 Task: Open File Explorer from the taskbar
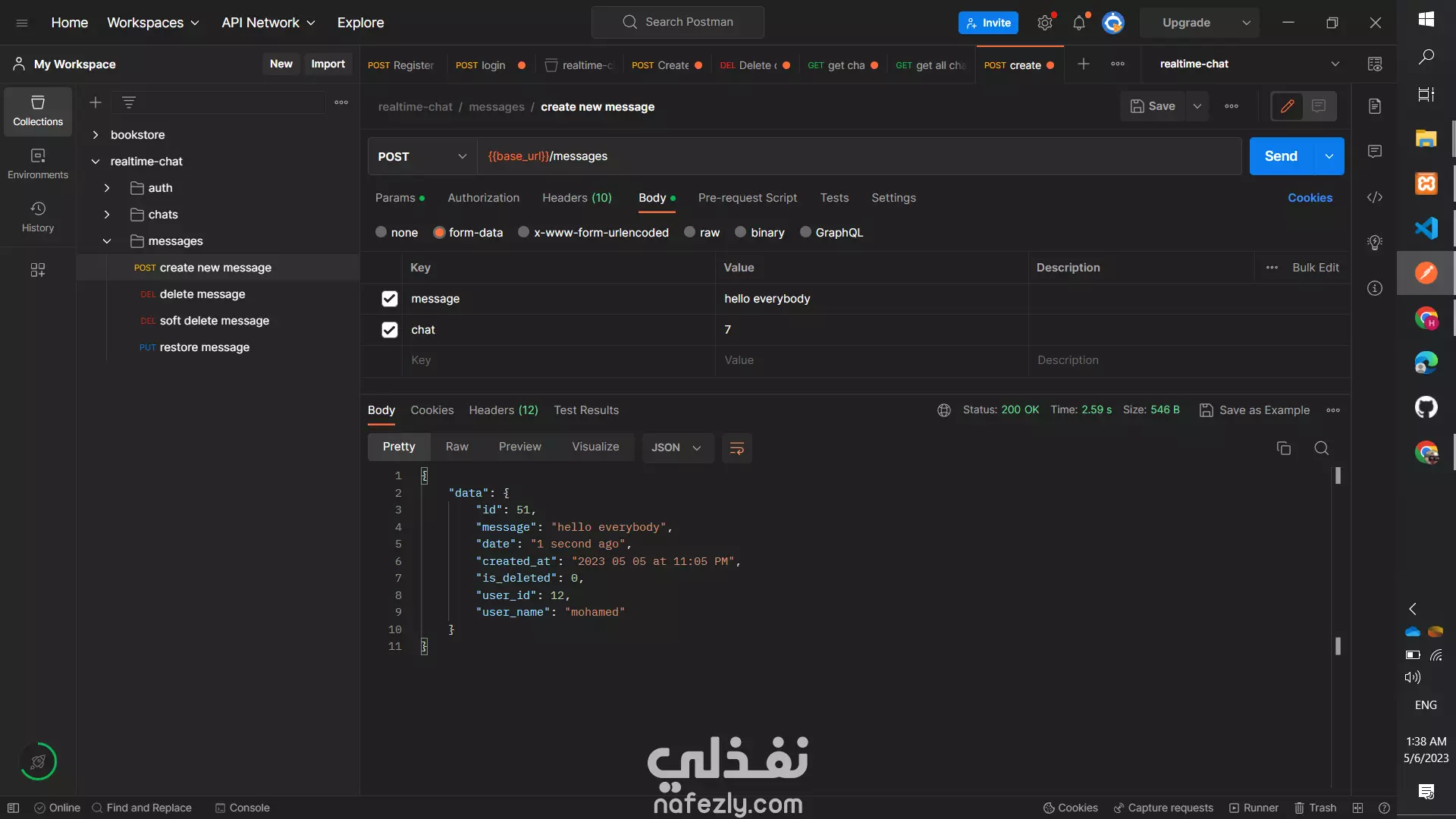[1426, 139]
